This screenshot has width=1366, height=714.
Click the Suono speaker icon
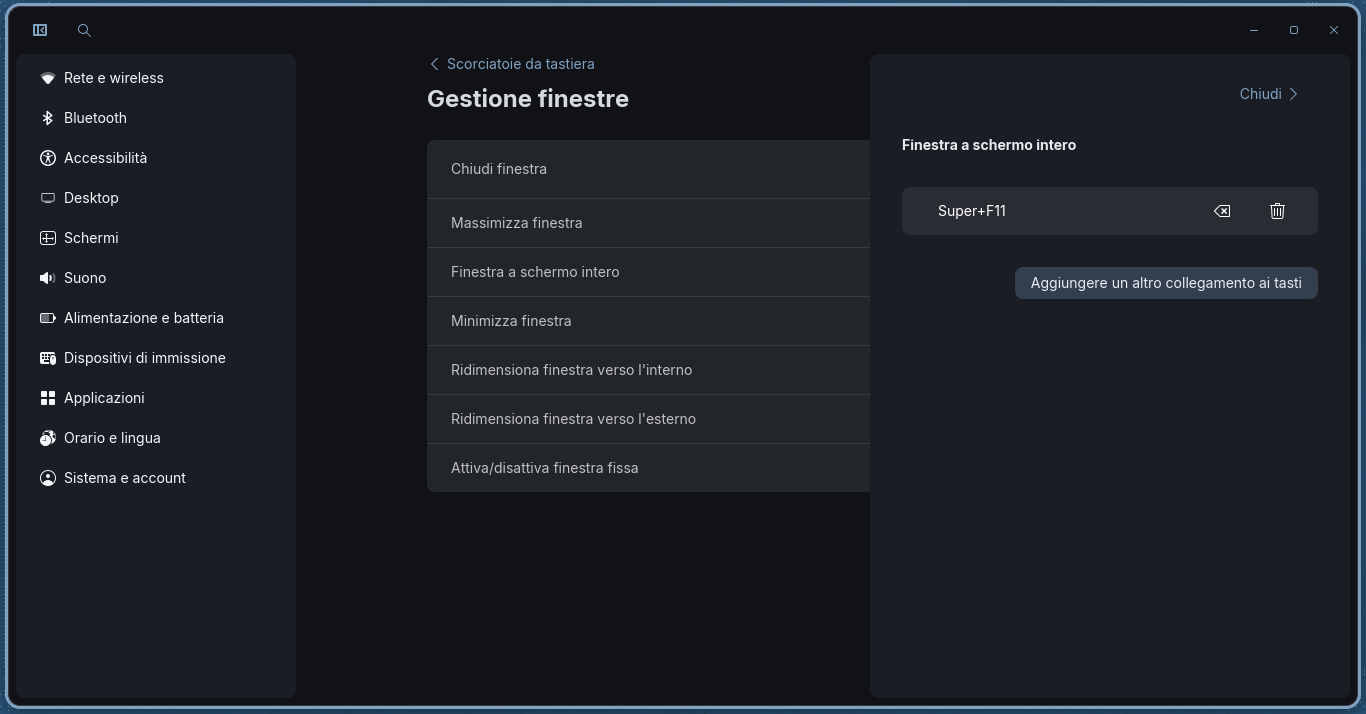pyautogui.click(x=47, y=278)
